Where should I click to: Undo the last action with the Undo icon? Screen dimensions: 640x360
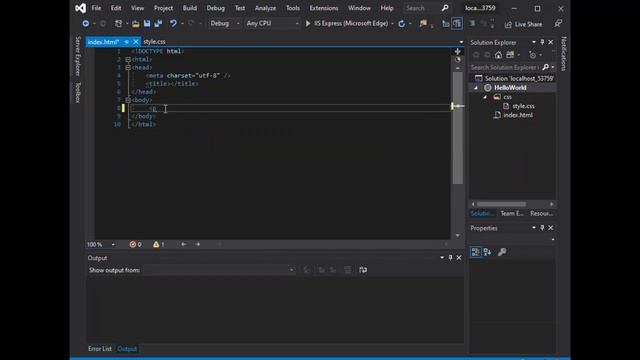pos(173,24)
